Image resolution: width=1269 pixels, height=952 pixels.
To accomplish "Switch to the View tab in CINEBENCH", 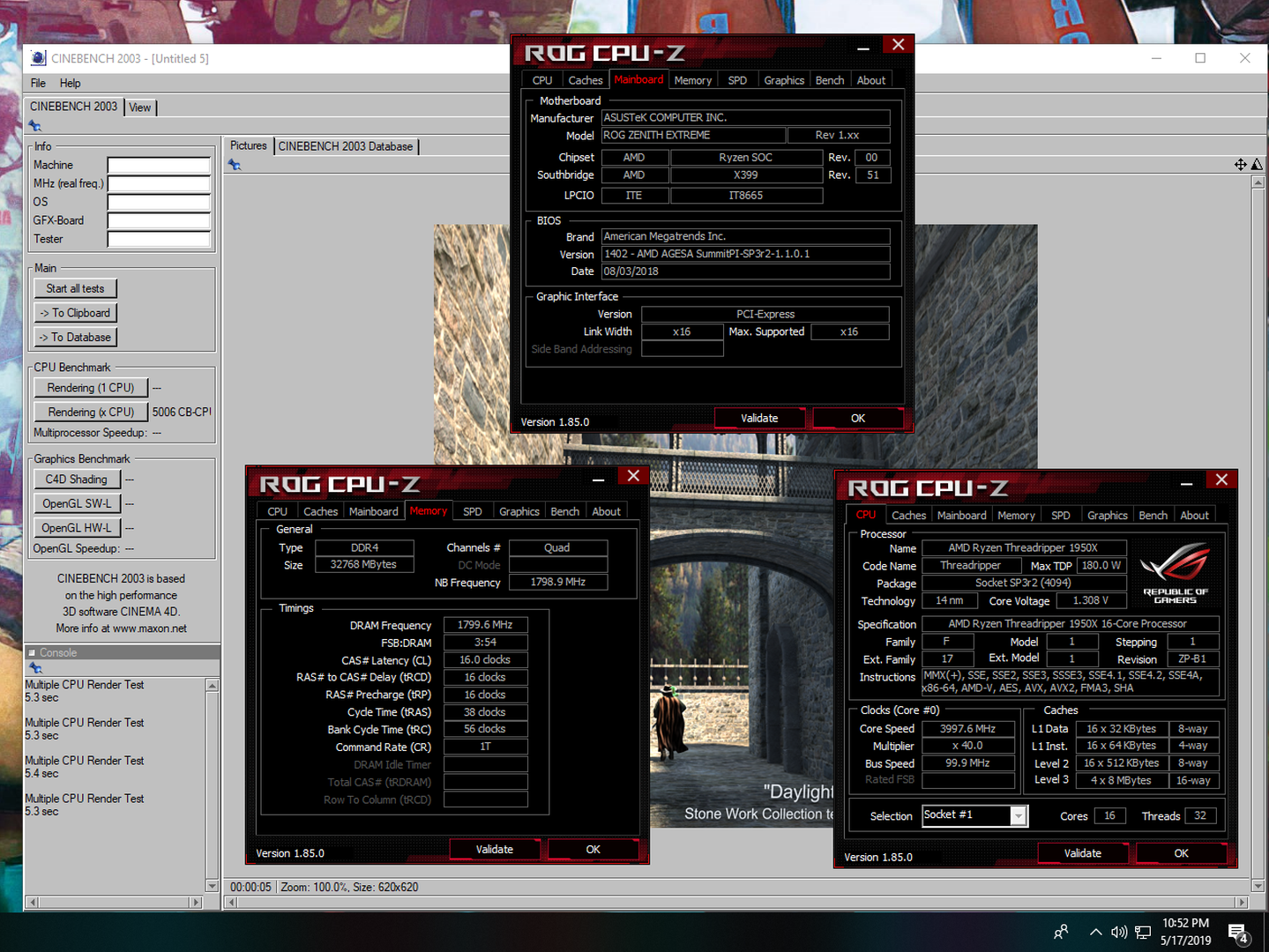I will coord(140,108).
